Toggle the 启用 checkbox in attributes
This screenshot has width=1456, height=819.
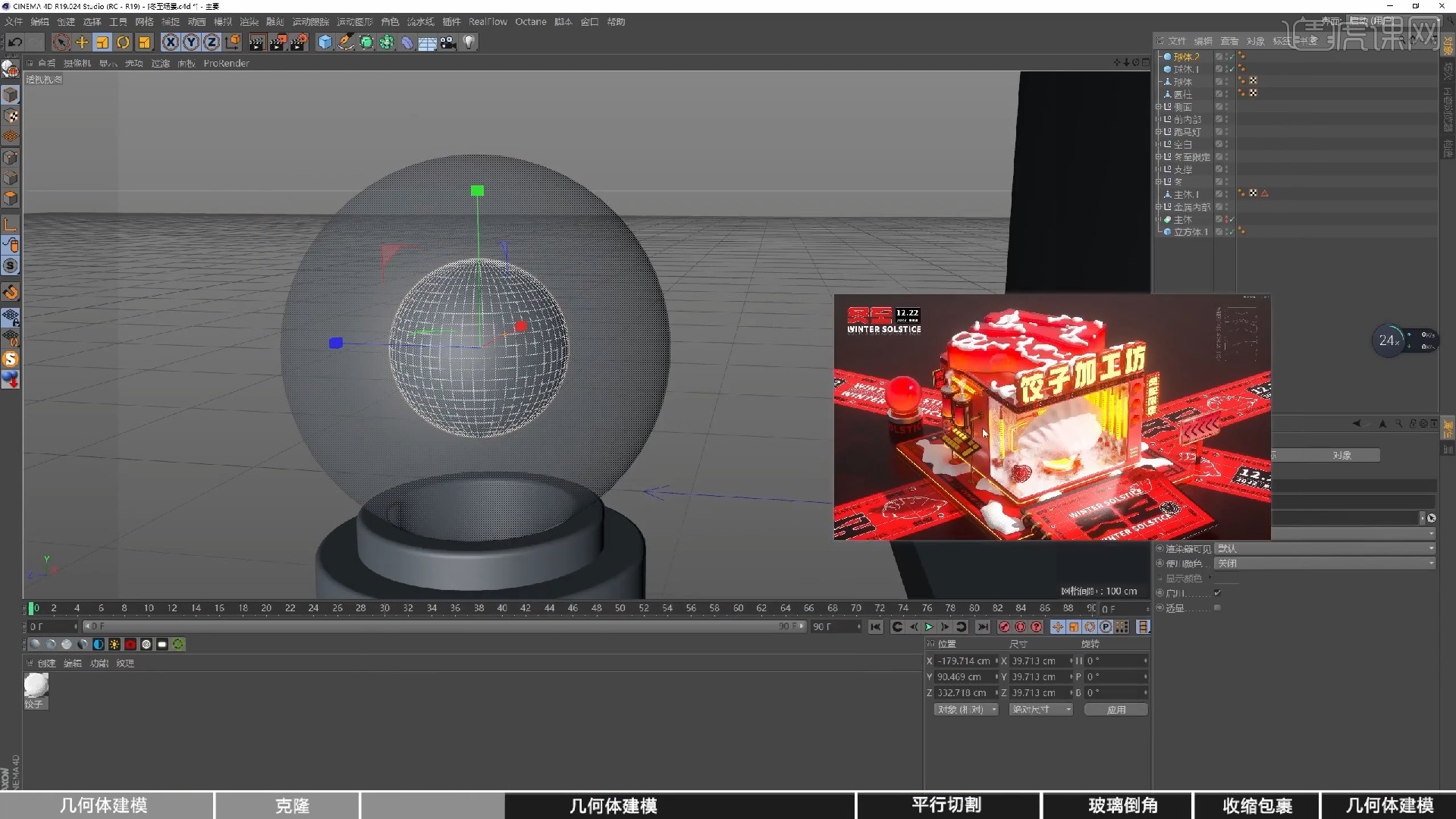1217,593
